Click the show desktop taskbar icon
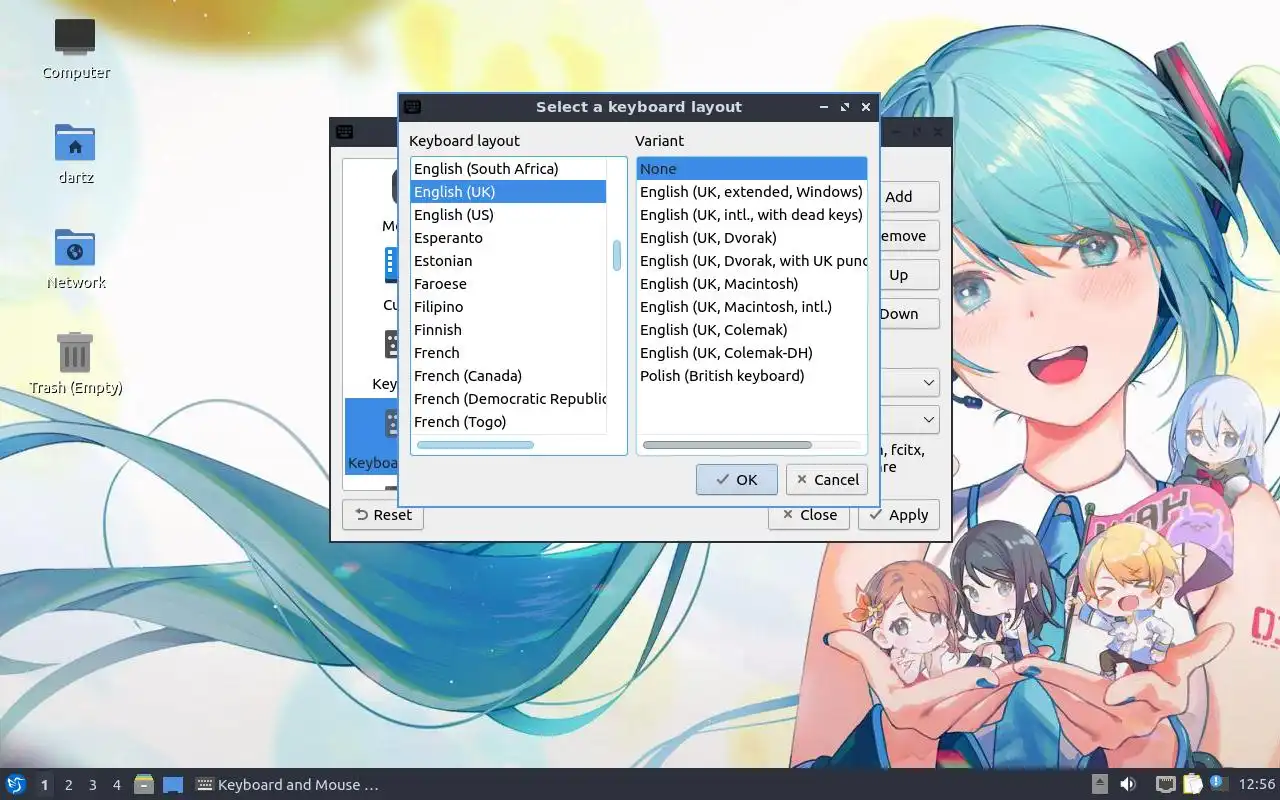 click(x=173, y=785)
